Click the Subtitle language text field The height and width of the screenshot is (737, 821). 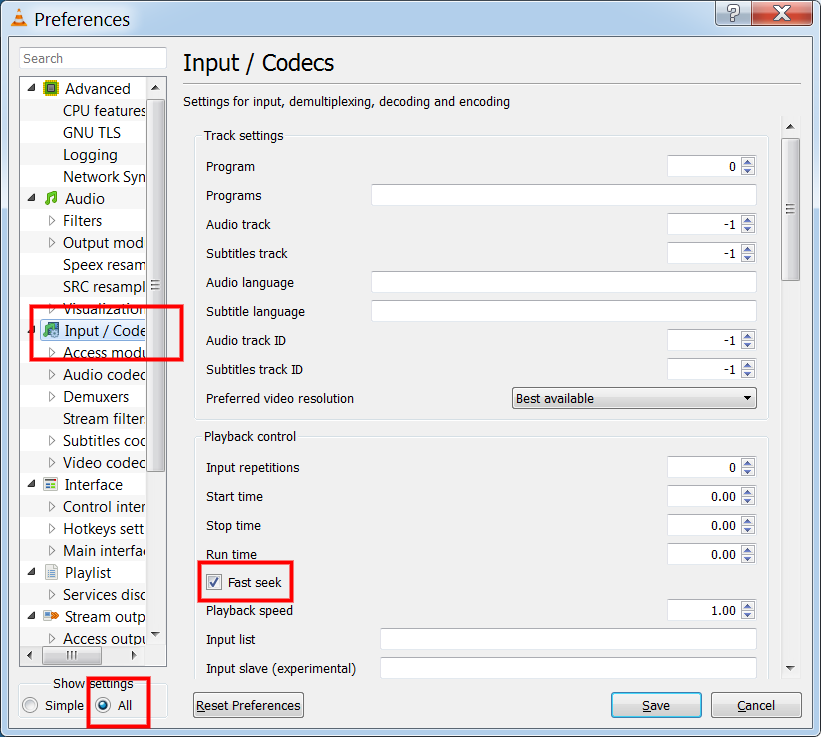[x=564, y=311]
